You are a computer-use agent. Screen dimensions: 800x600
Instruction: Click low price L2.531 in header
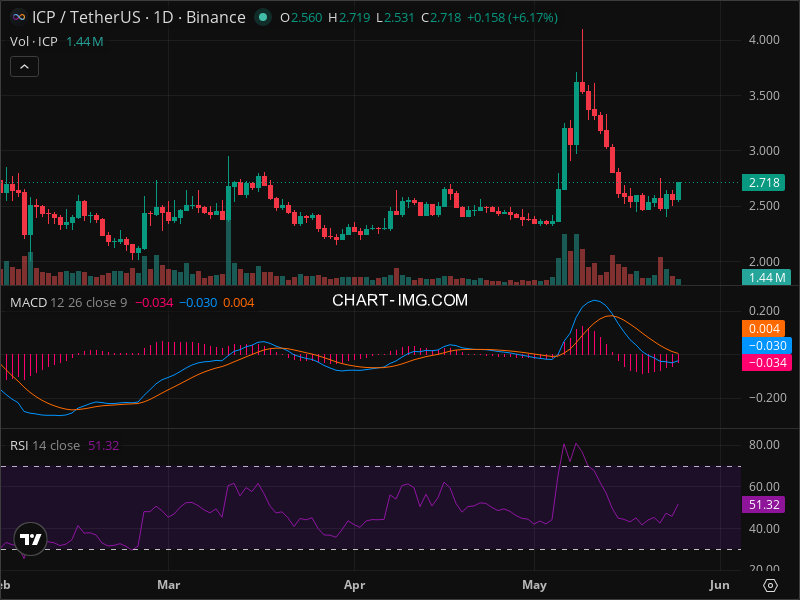(395, 18)
